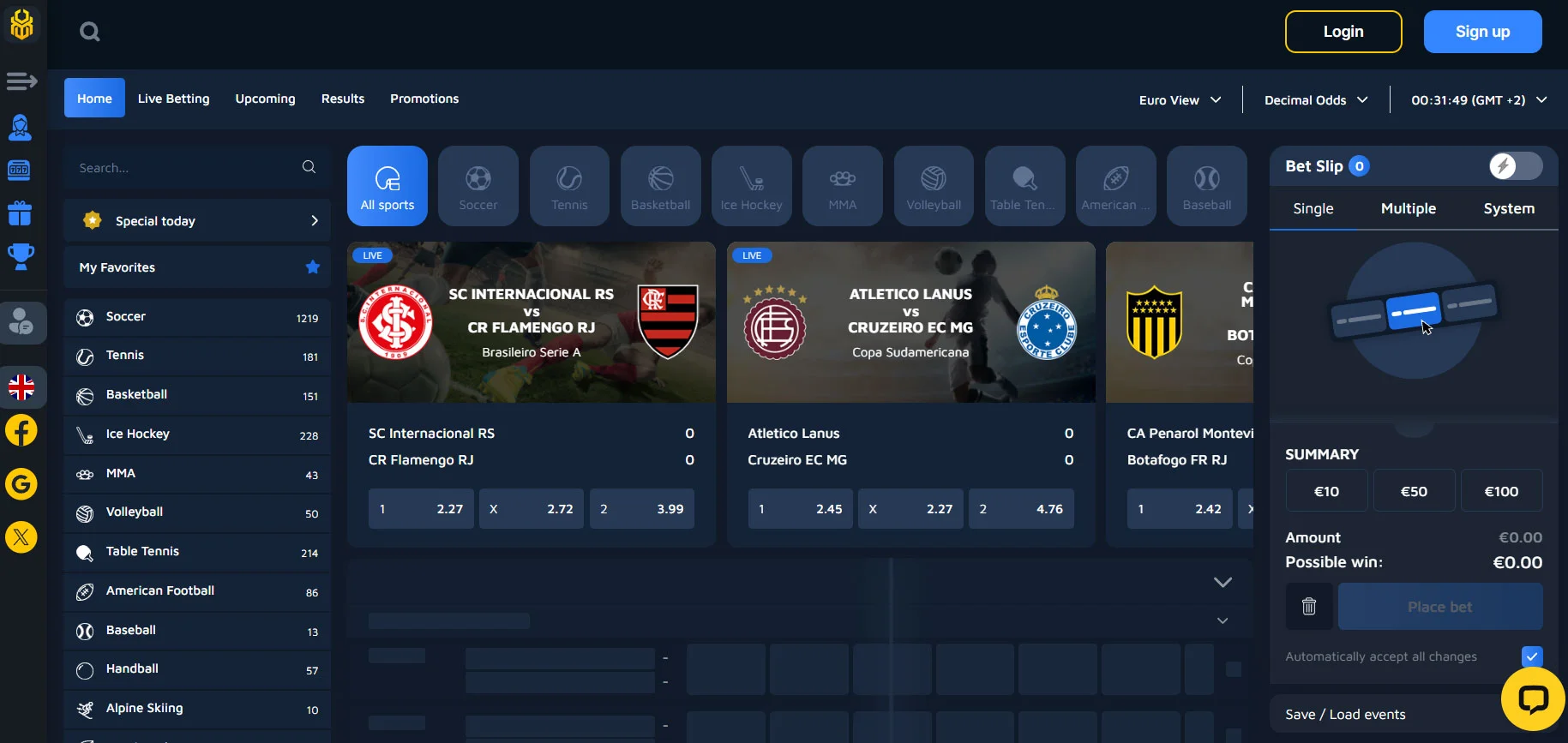Open My Favorites list
Viewport: 1568px width, 743px height.
pos(197,267)
